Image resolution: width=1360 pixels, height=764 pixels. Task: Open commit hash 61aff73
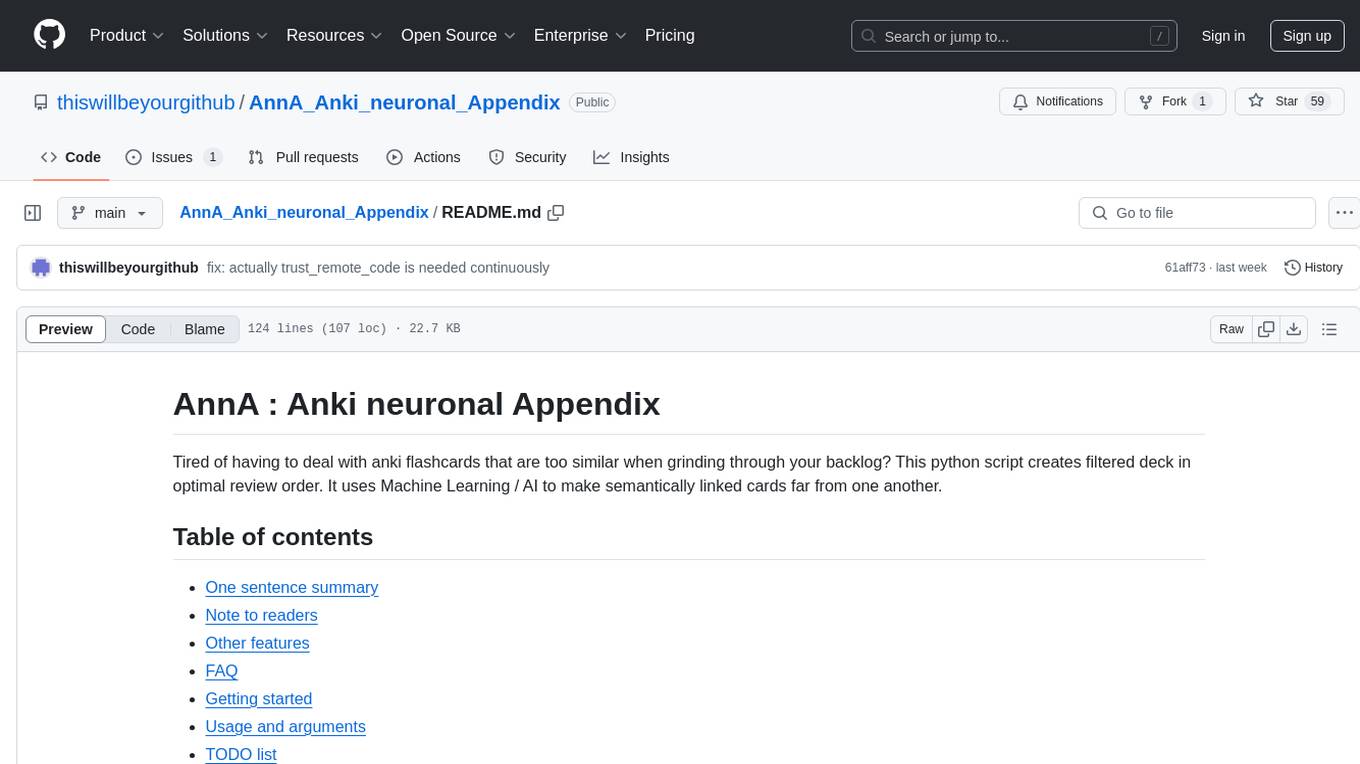click(1185, 268)
